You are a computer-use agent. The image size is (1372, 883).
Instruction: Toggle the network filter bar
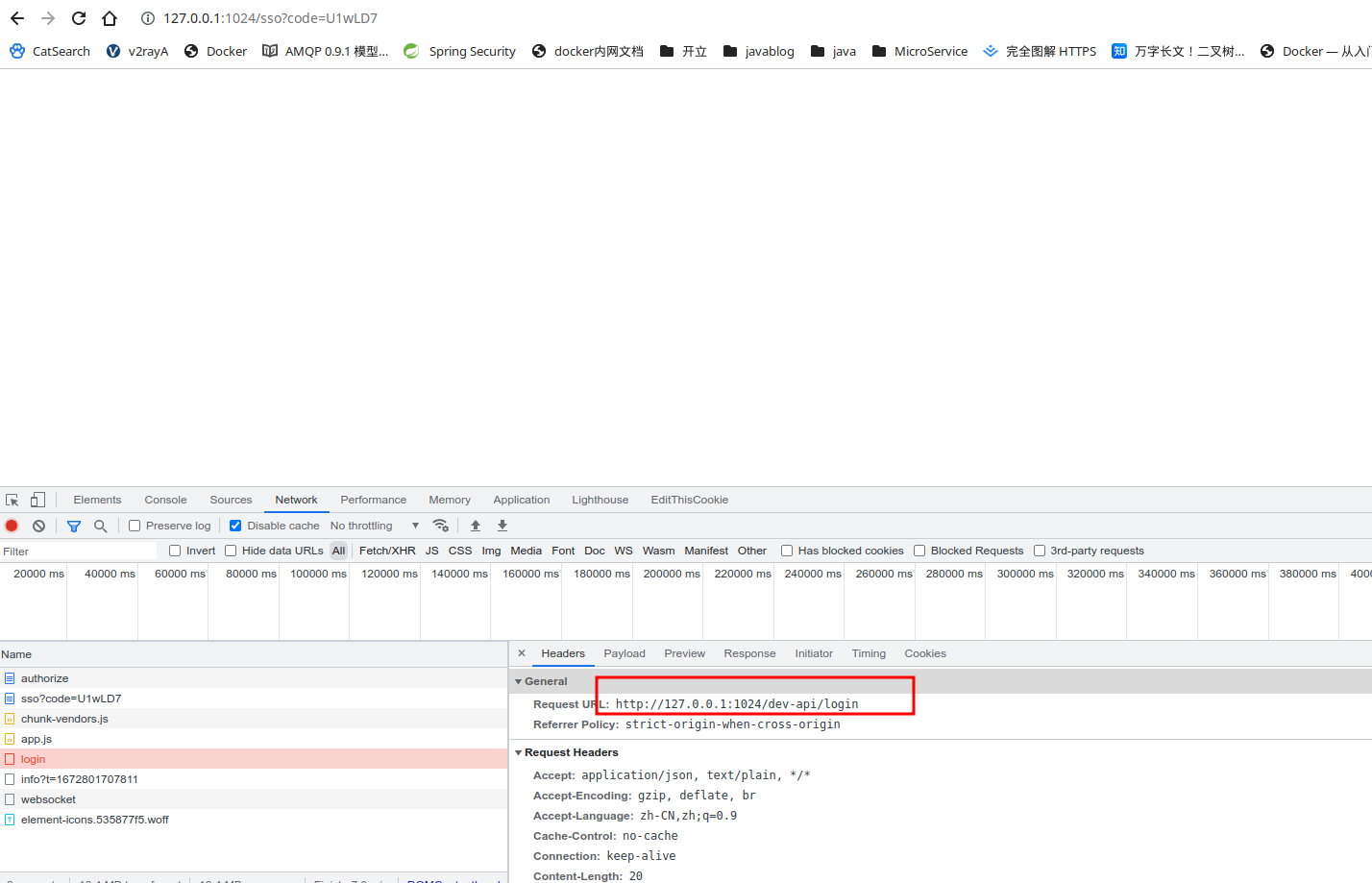pos(74,526)
